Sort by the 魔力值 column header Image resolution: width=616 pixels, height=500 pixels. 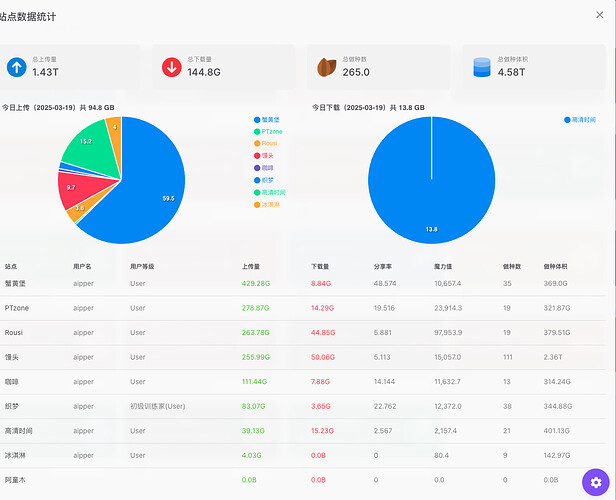point(443,266)
